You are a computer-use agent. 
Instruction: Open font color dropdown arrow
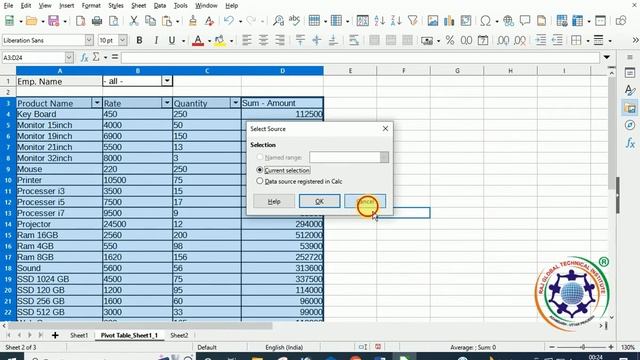point(209,41)
